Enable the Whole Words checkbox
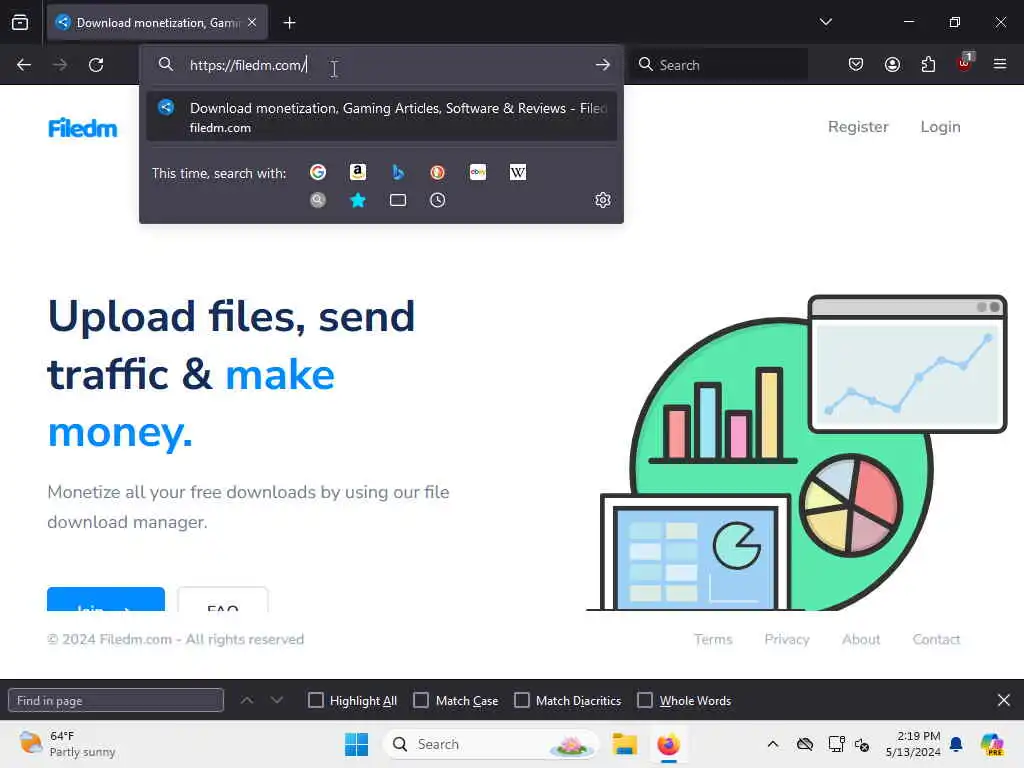 [645, 700]
